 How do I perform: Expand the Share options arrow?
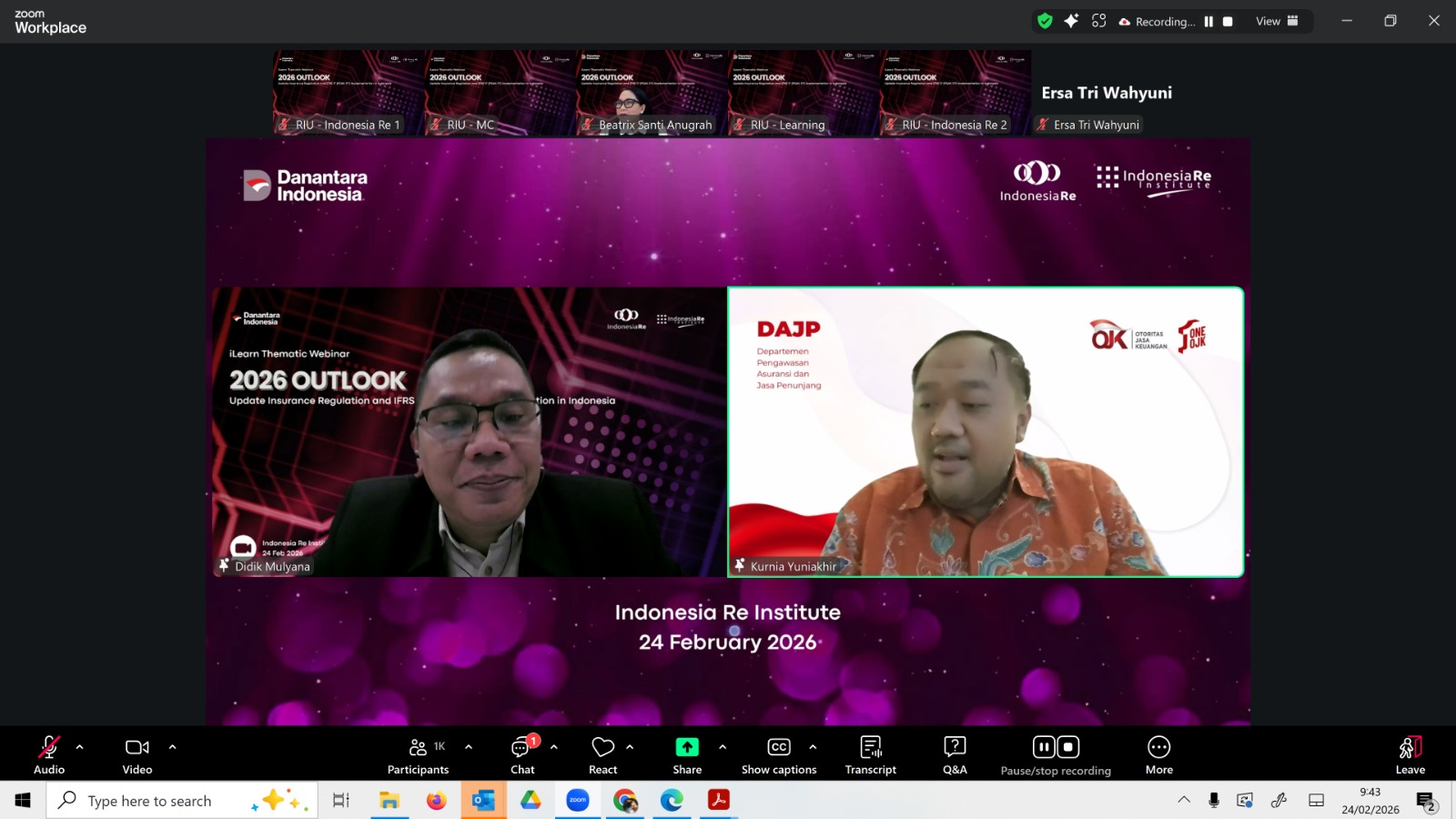click(x=723, y=747)
